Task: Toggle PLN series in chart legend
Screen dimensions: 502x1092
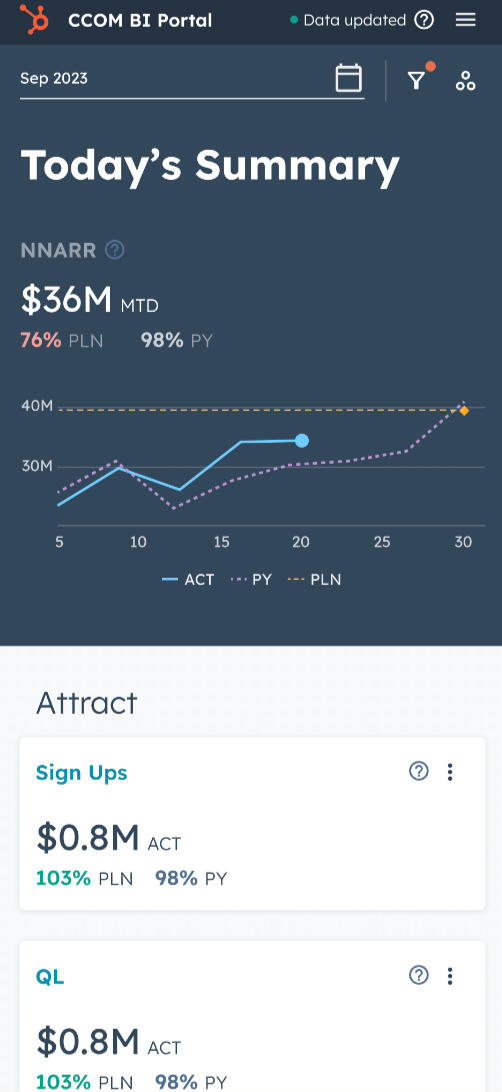Action: pyautogui.click(x=314, y=579)
